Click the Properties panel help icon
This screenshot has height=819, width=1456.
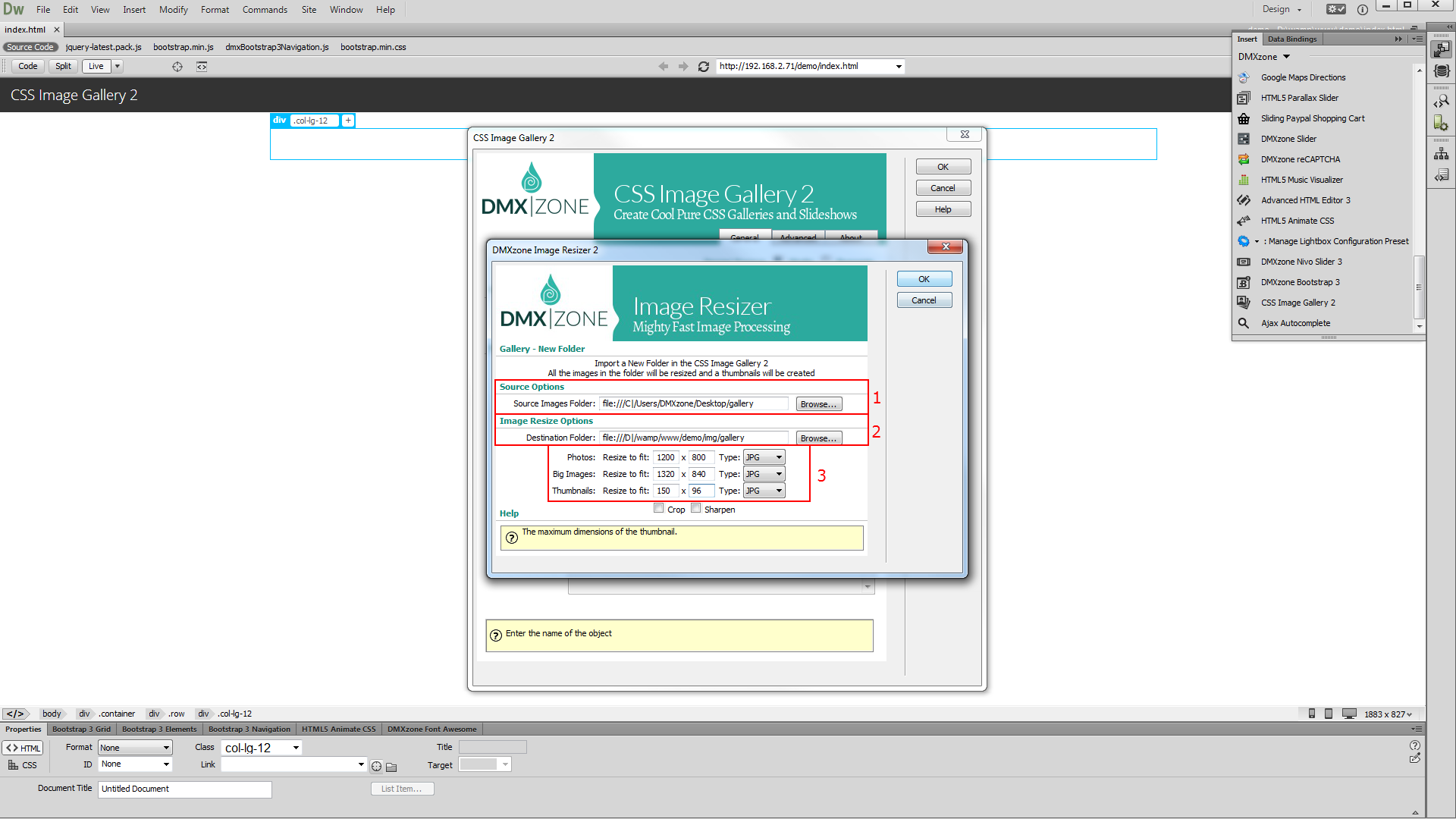tap(1415, 745)
